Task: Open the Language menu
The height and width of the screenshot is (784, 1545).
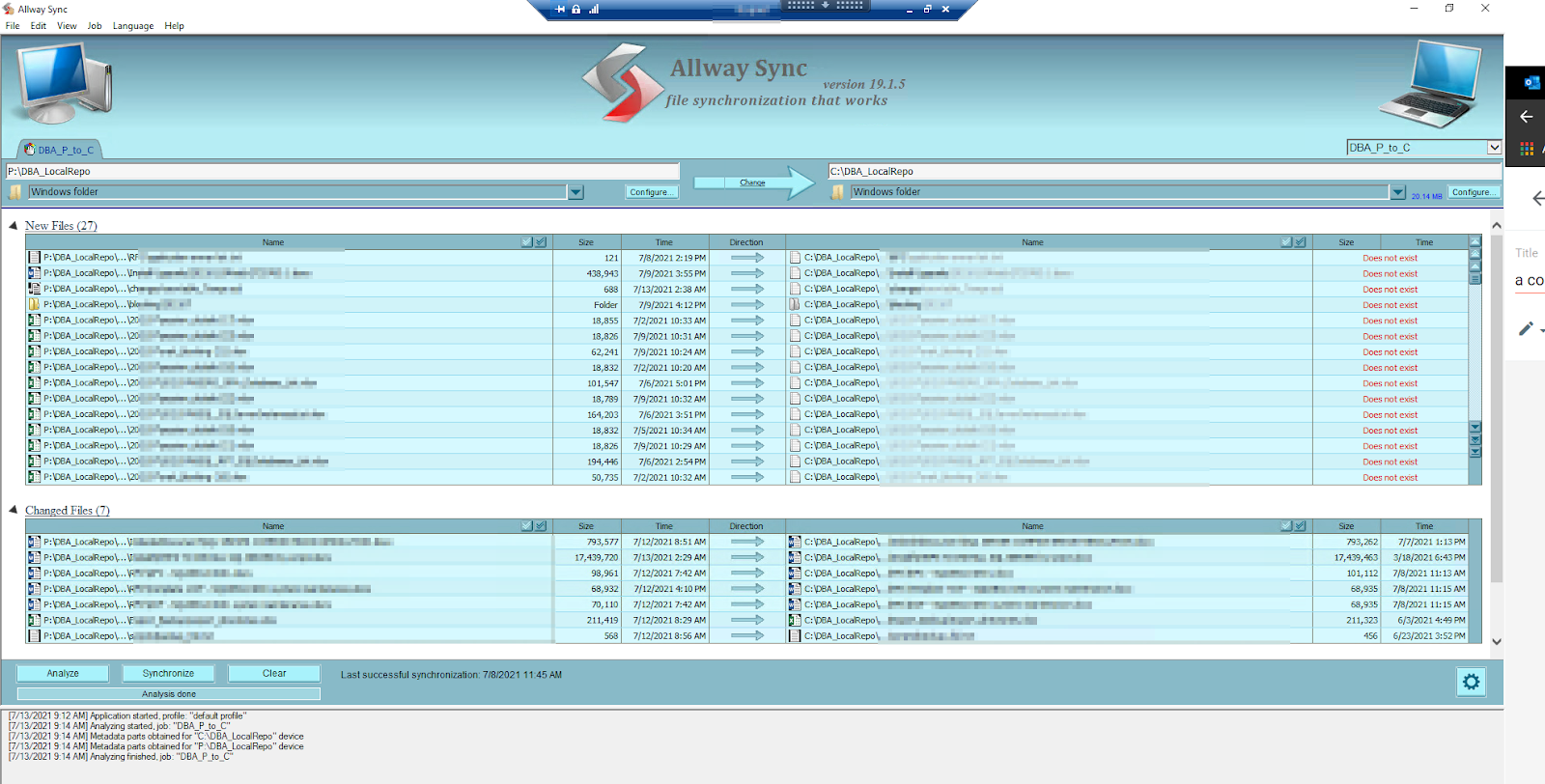Action: tap(133, 26)
